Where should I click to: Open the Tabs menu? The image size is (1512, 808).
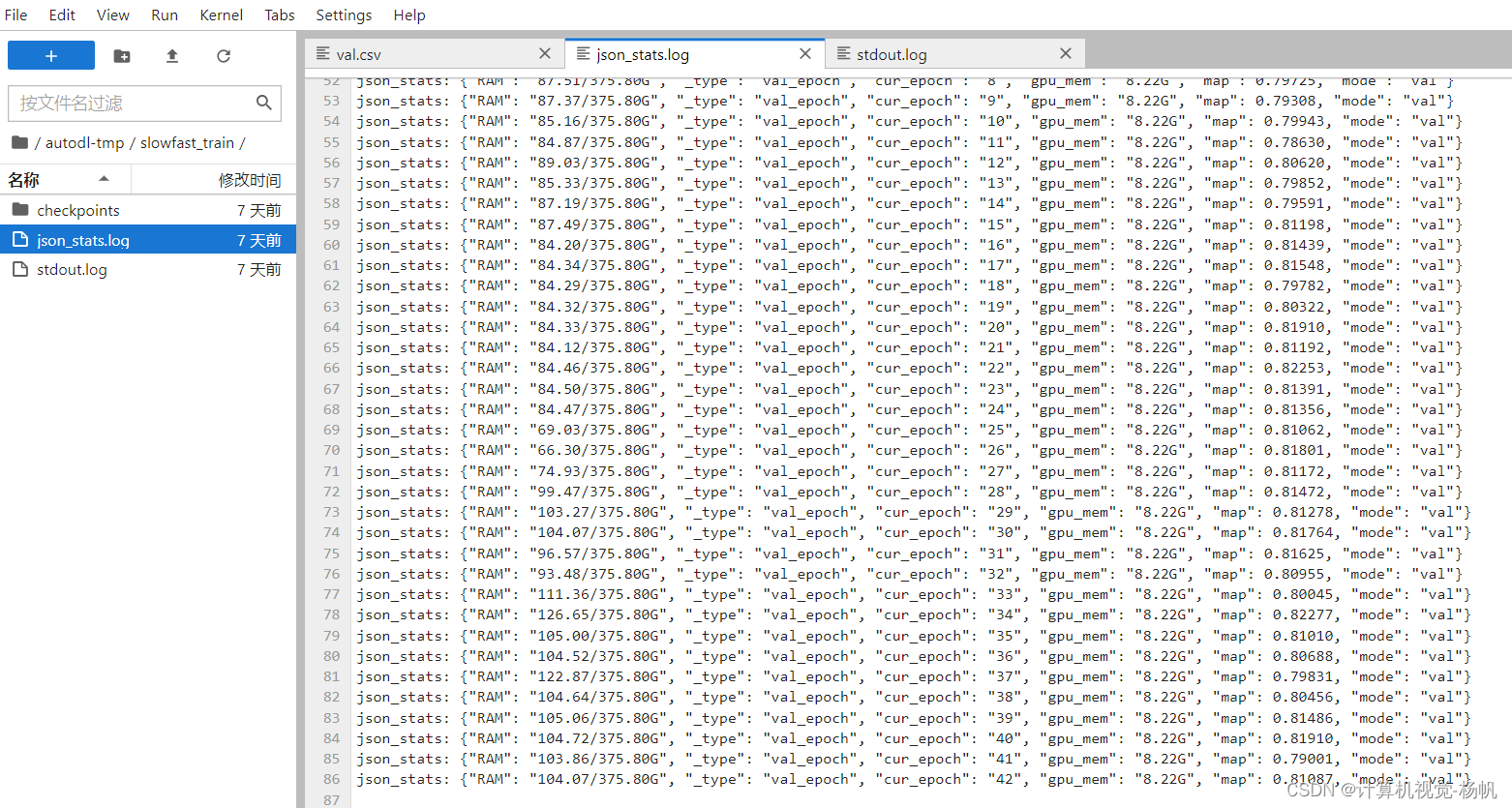pos(280,15)
